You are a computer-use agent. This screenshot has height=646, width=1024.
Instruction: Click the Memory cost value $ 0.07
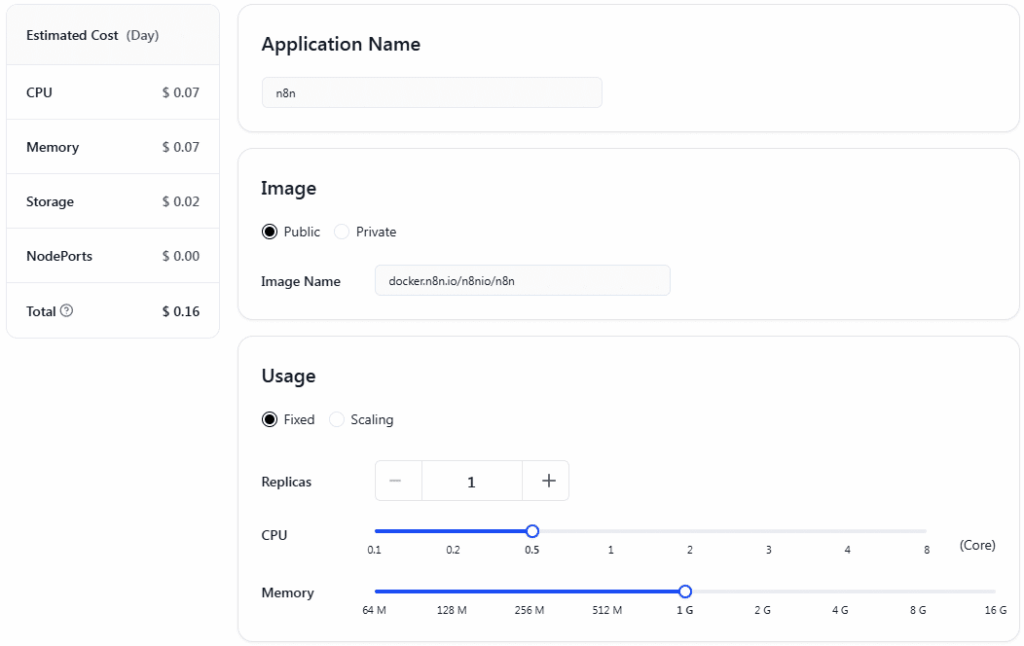tap(181, 147)
